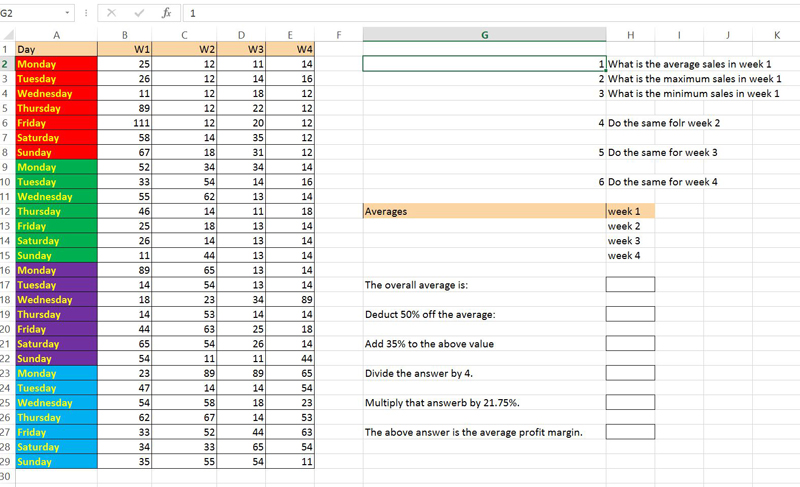The height and width of the screenshot is (487, 800).
Task: Click the W4 cell for purple Wednesday (89)
Action: [290, 300]
